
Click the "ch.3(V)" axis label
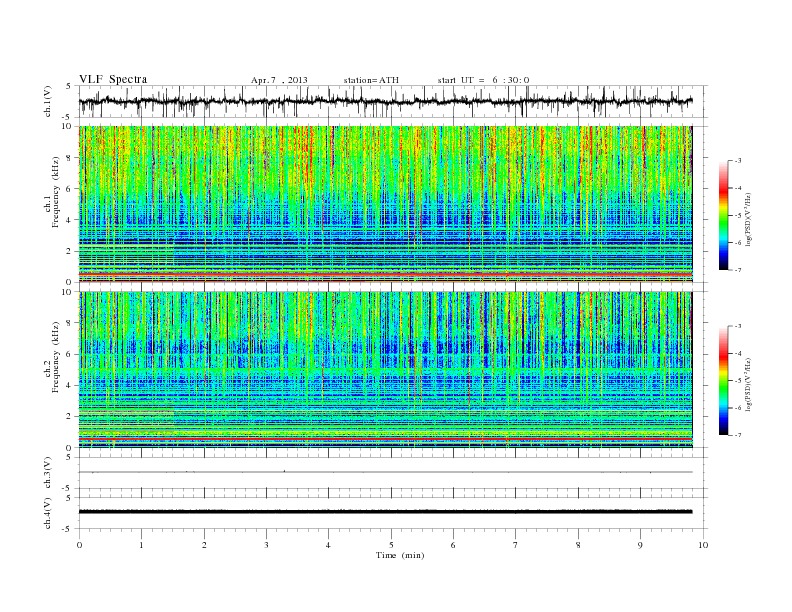48,473
